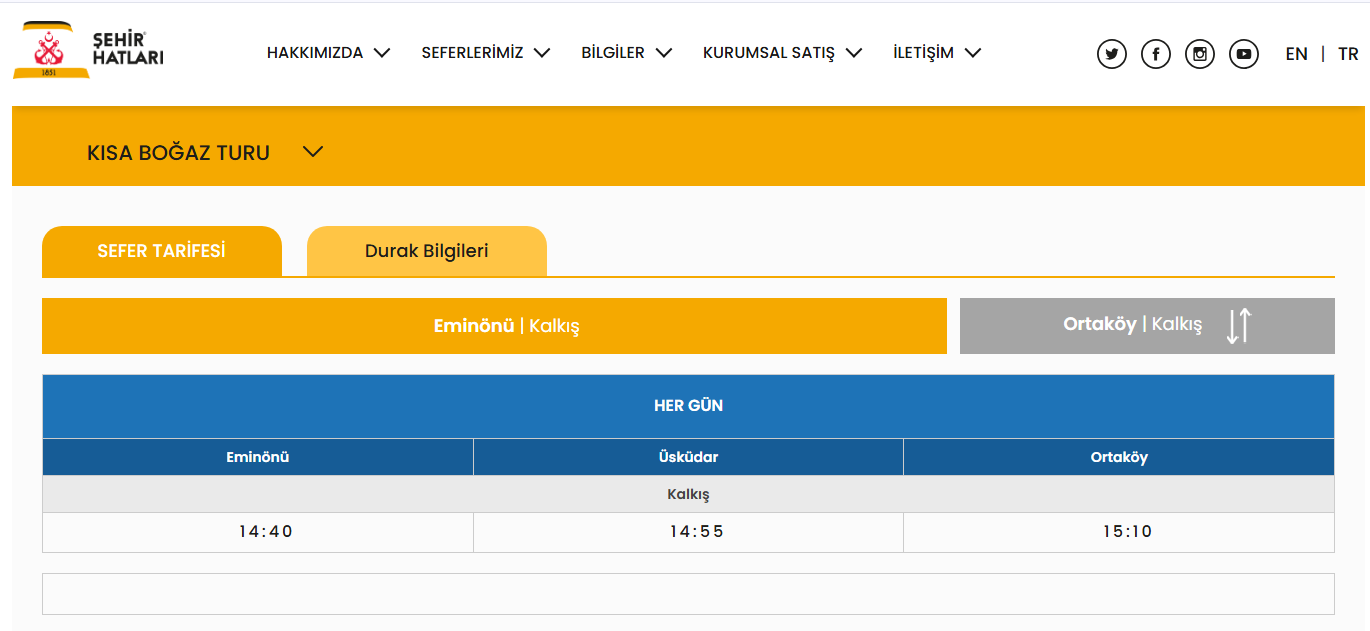
Task: Click the swap direction arrows icon
Action: point(1238,326)
